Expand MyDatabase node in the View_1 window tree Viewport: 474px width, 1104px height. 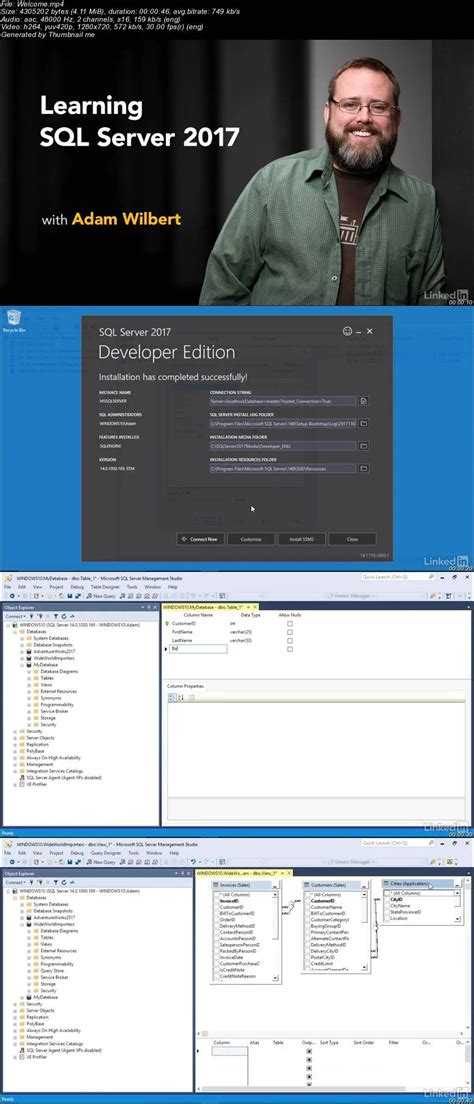tap(23, 997)
